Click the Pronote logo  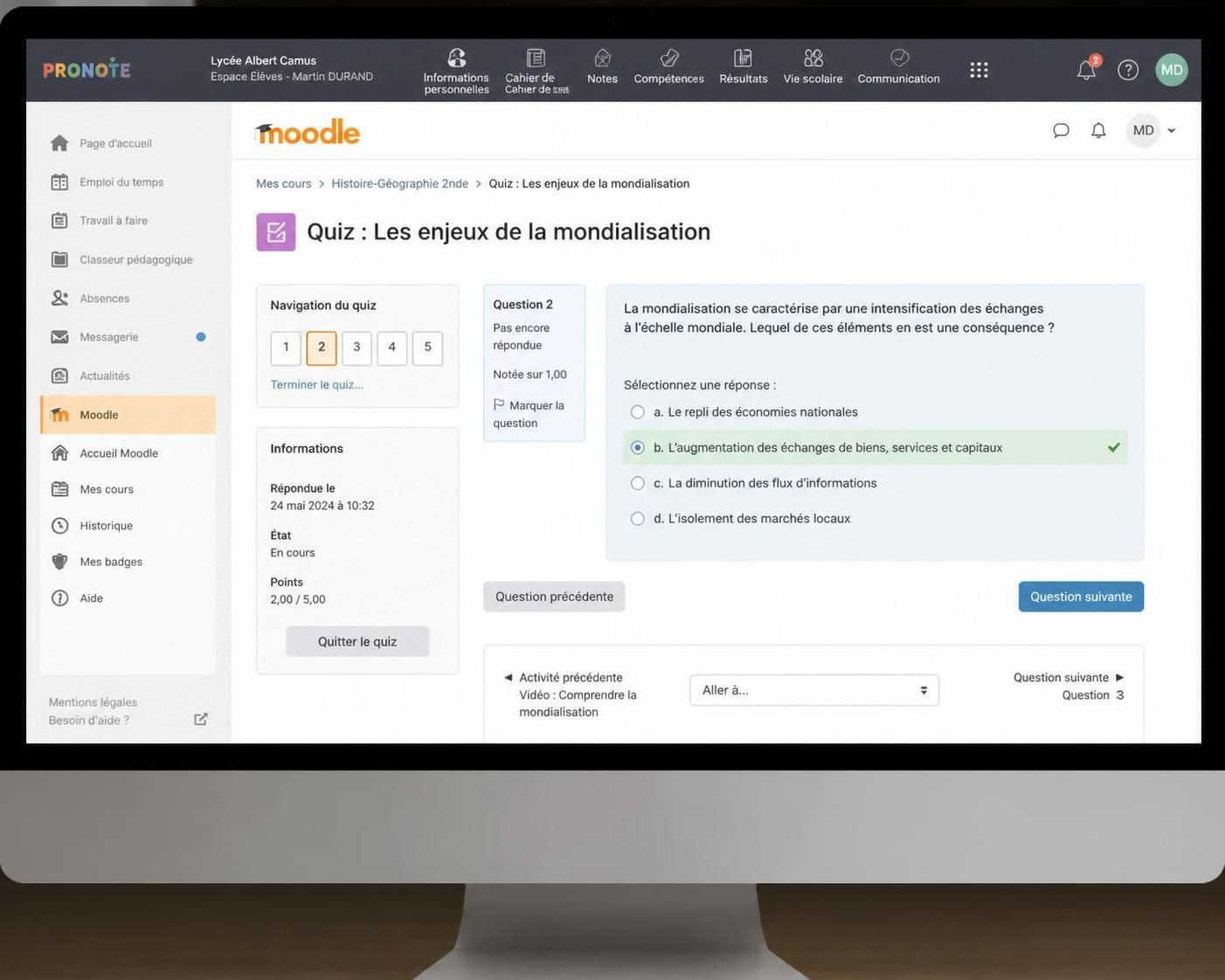pos(87,70)
